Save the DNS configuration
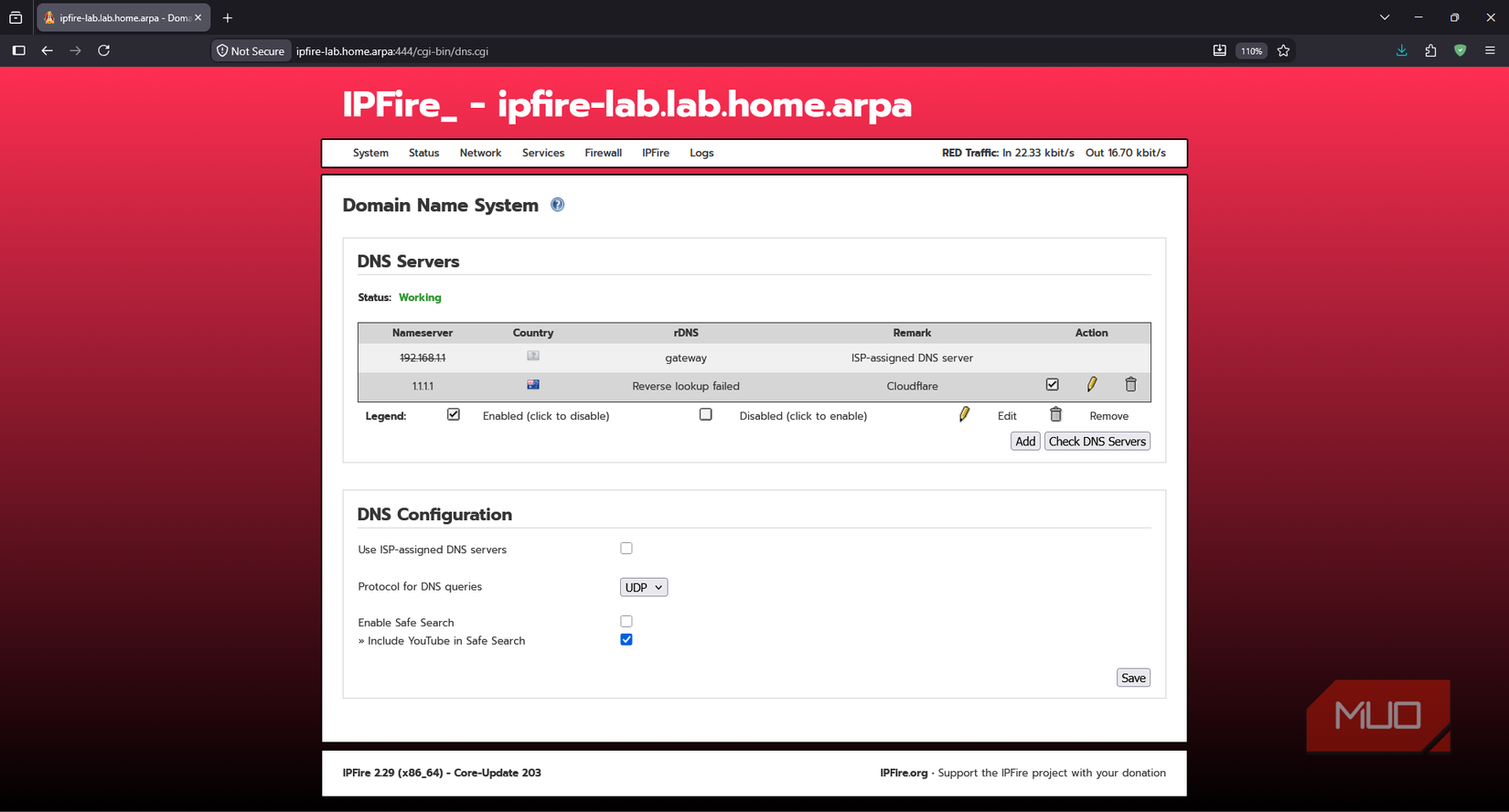The width and height of the screenshot is (1509, 812). point(1133,678)
